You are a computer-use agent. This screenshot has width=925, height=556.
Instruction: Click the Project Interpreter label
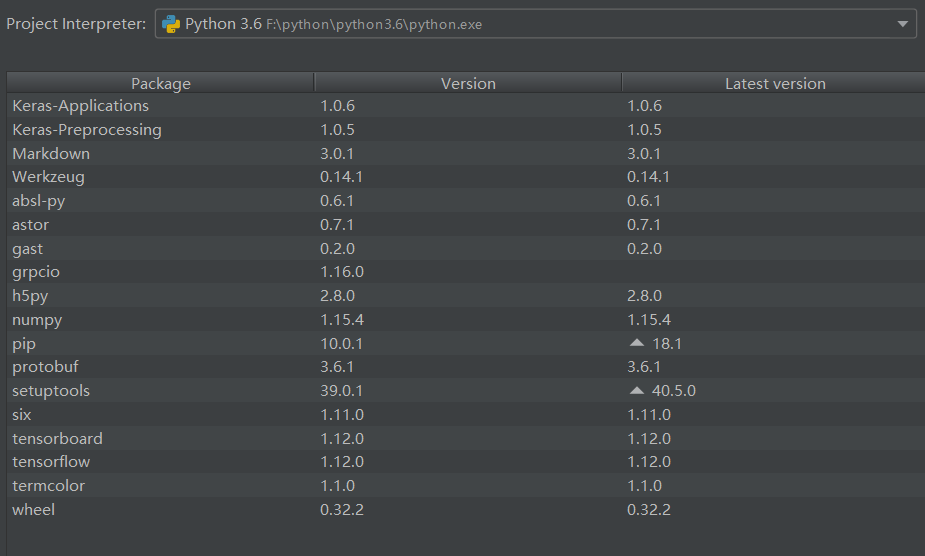[x=76, y=24]
